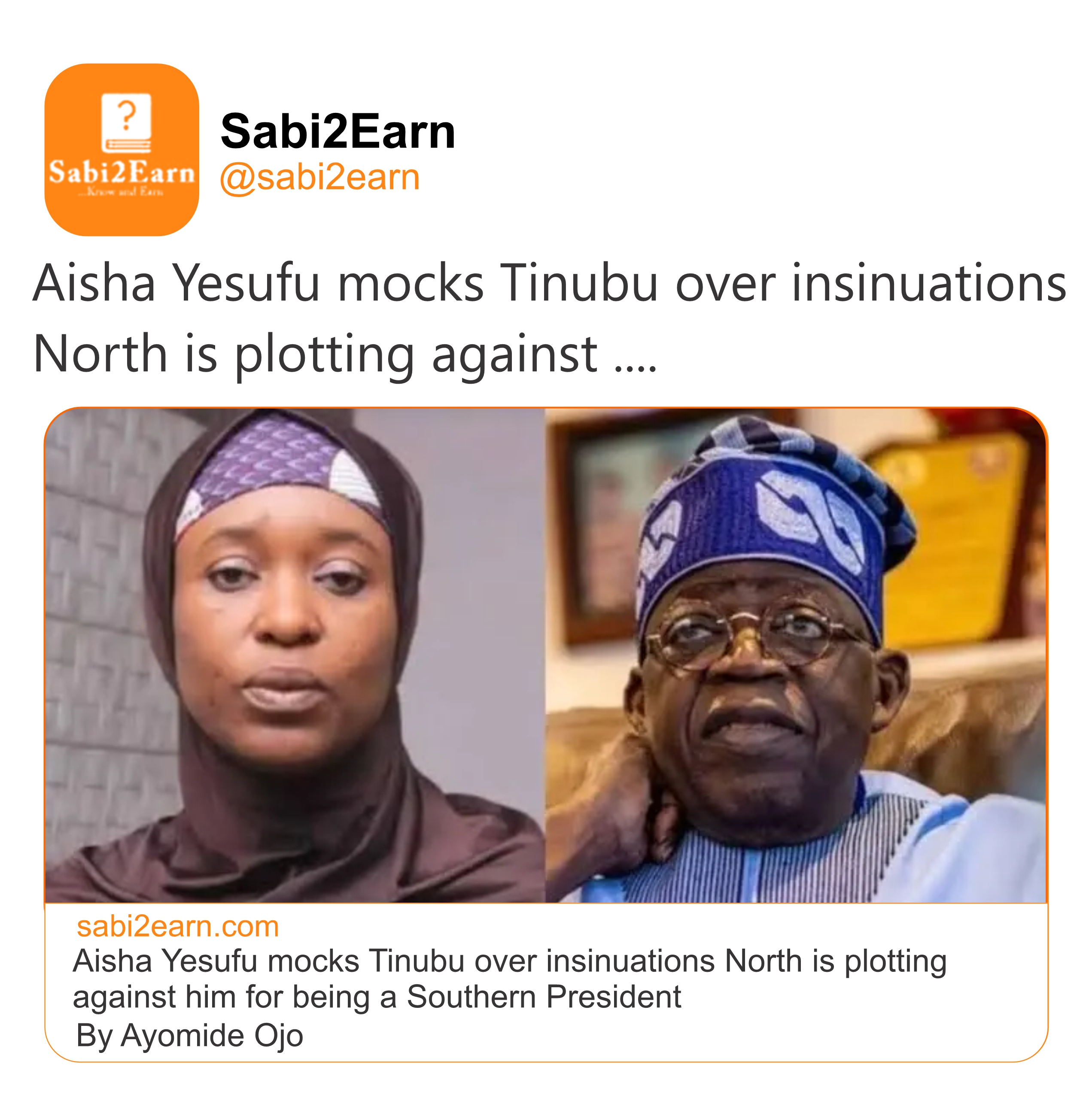Open the Sabi2Earn display name

(338, 132)
